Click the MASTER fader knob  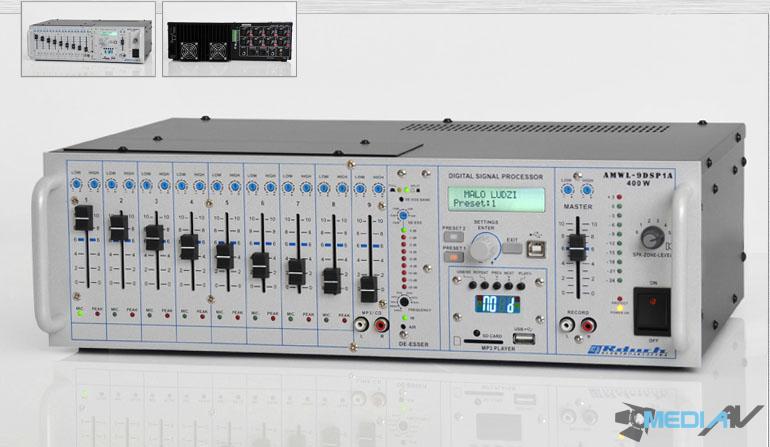point(577,248)
